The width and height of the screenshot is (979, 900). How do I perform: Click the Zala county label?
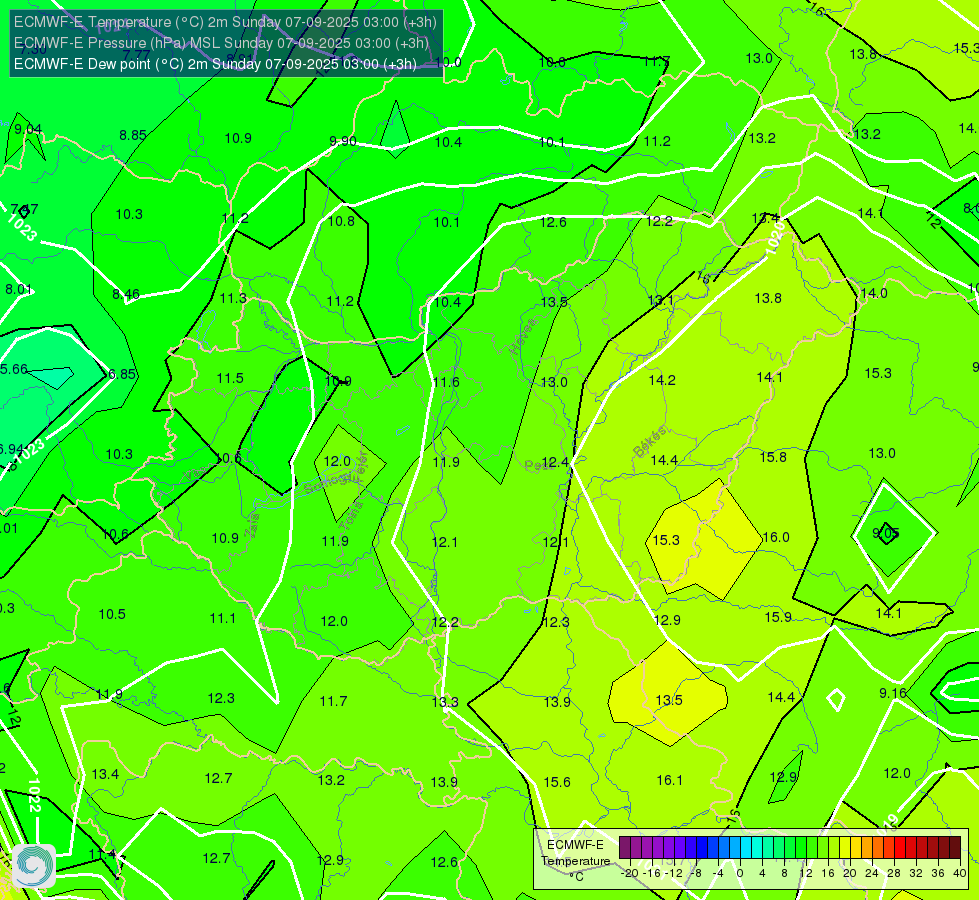252,526
